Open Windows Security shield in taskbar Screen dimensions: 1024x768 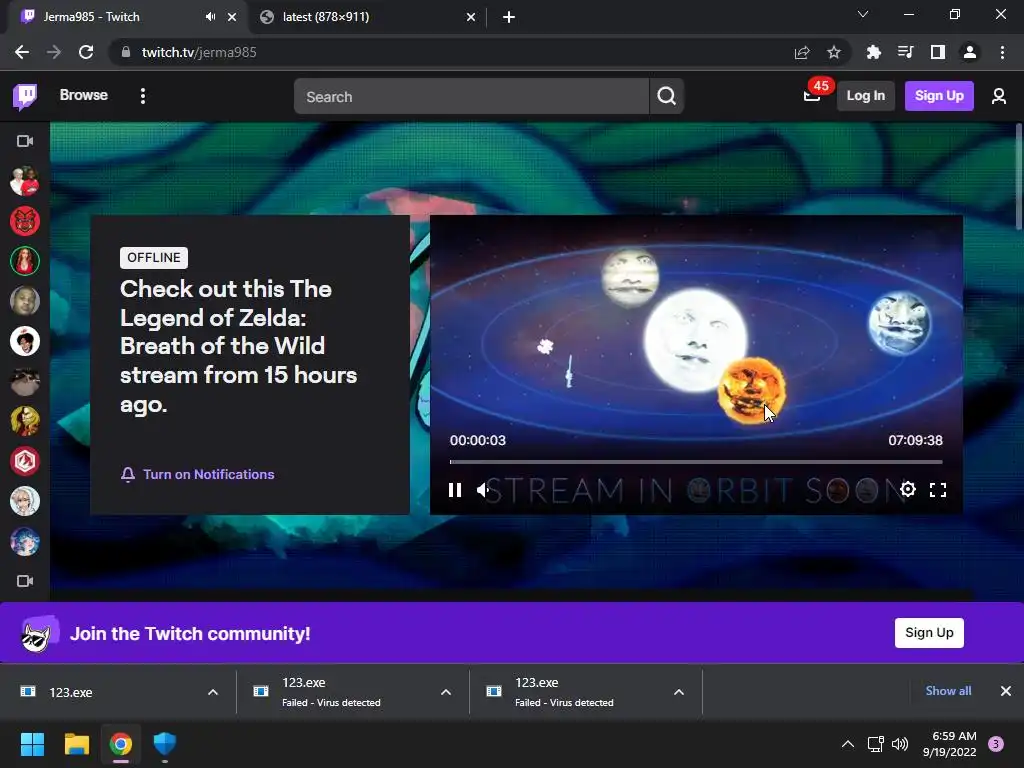[x=165, y=744]
